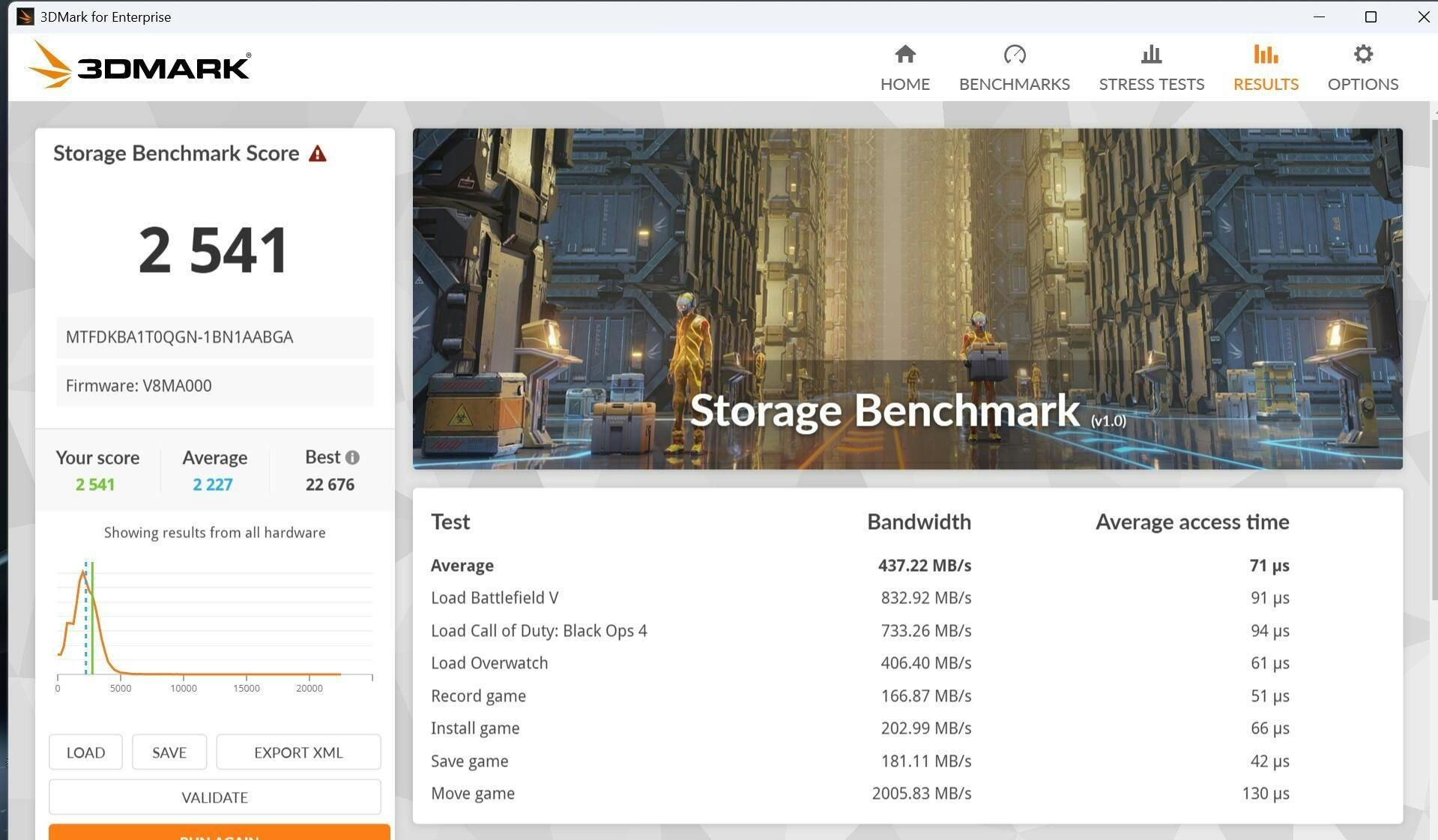Open the Options tab
Image resolution: width=1438 pixels, height=840 pixels.
(1362, 68)
